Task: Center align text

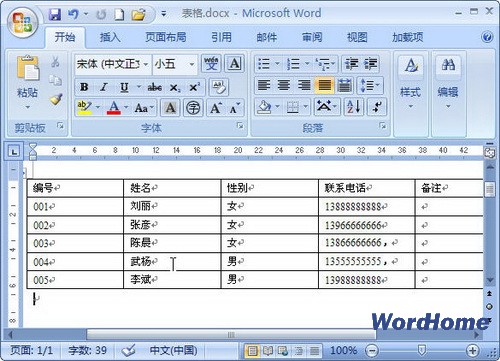Action: pos(284,85)
